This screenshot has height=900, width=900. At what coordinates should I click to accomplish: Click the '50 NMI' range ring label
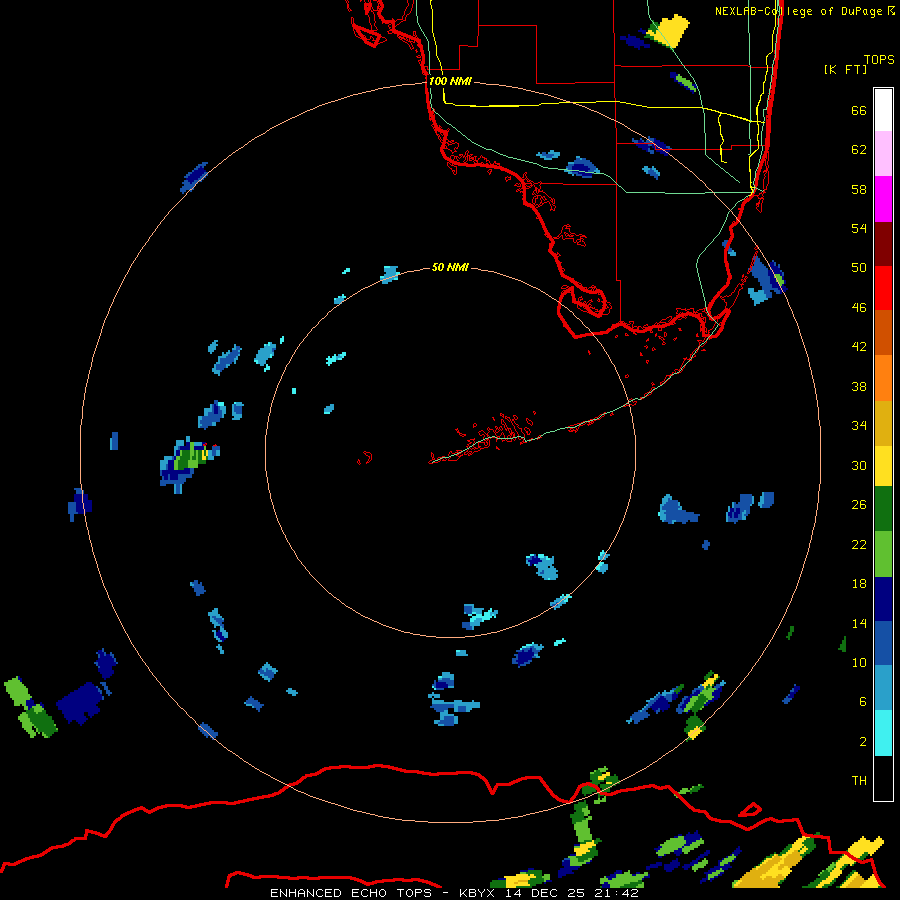point(450,267)
